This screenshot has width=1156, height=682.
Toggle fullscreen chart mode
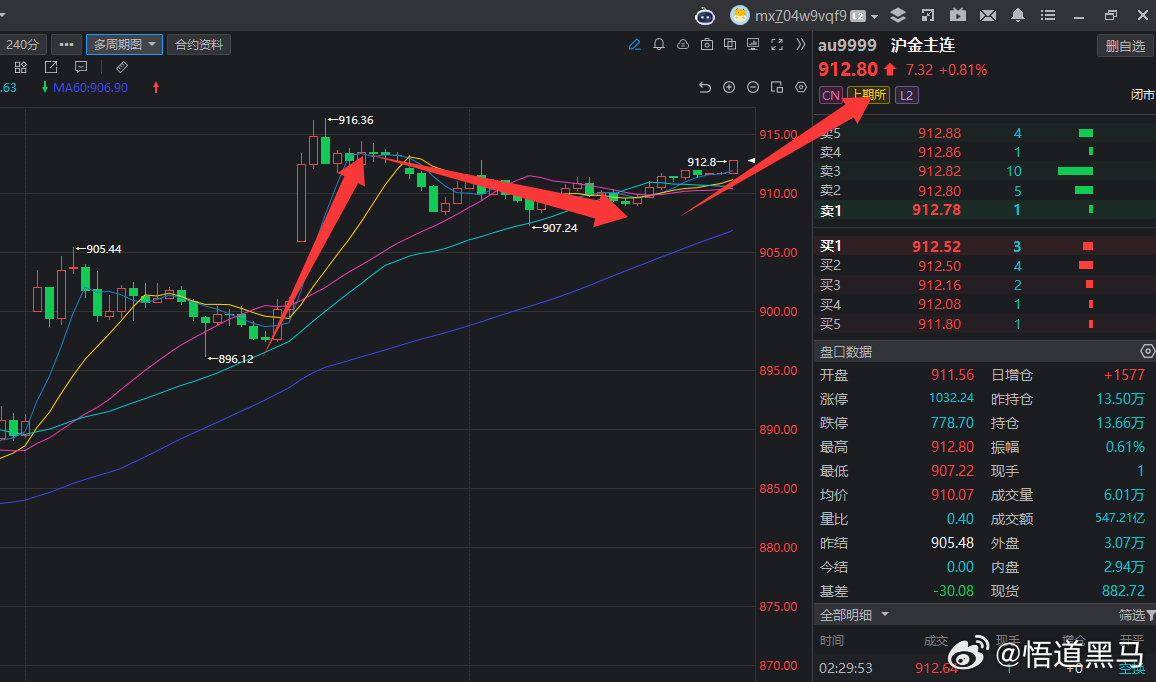[777, 44]
